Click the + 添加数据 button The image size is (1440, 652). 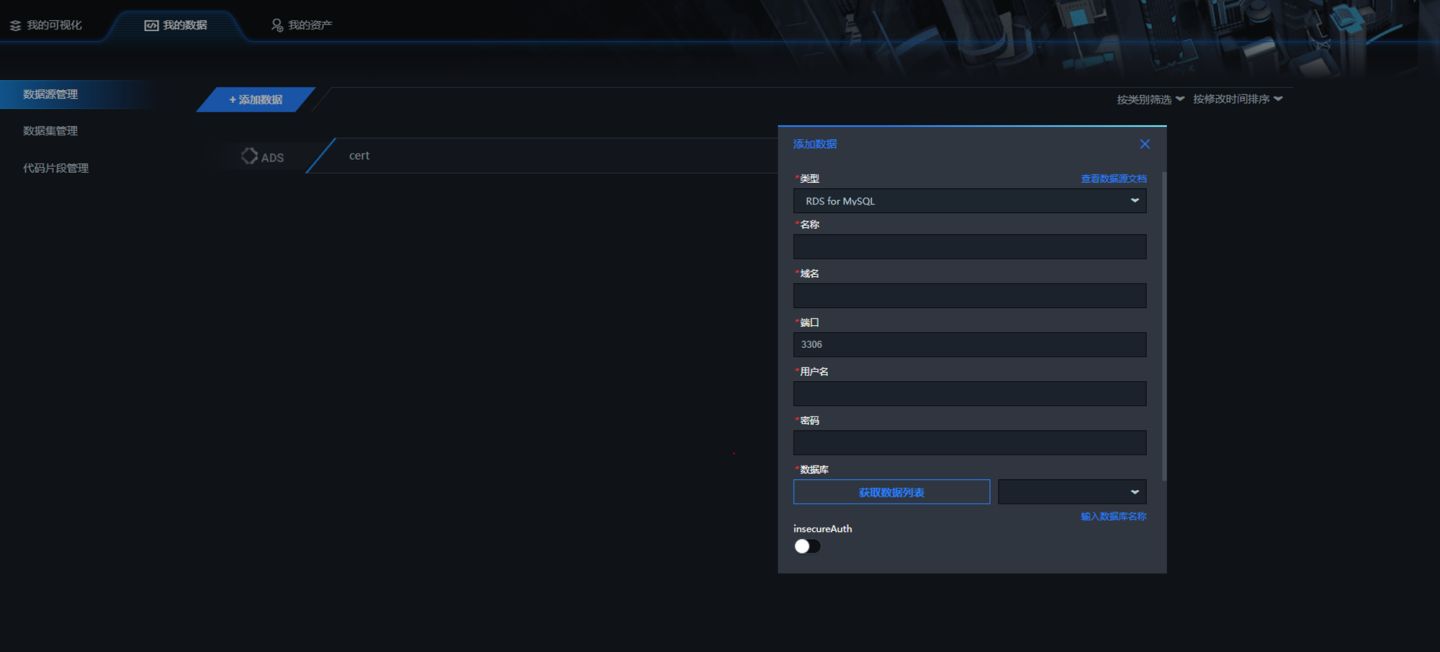(x=256, y=100)
